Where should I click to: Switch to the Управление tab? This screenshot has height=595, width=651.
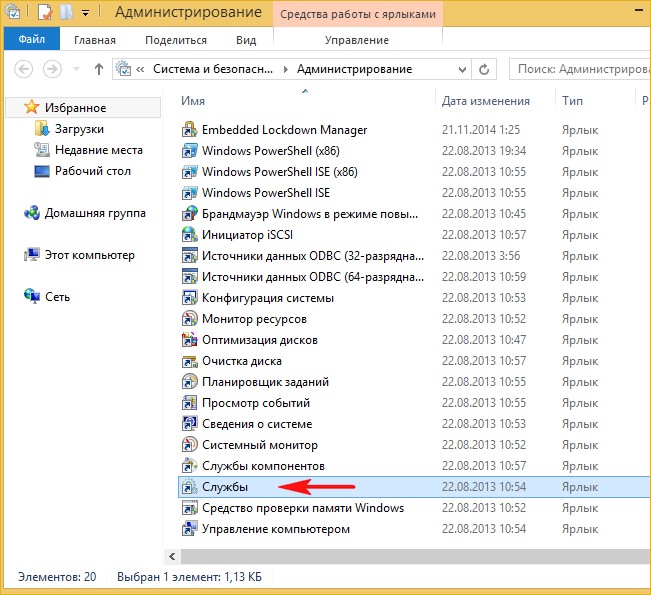click(x=357, y=40)
